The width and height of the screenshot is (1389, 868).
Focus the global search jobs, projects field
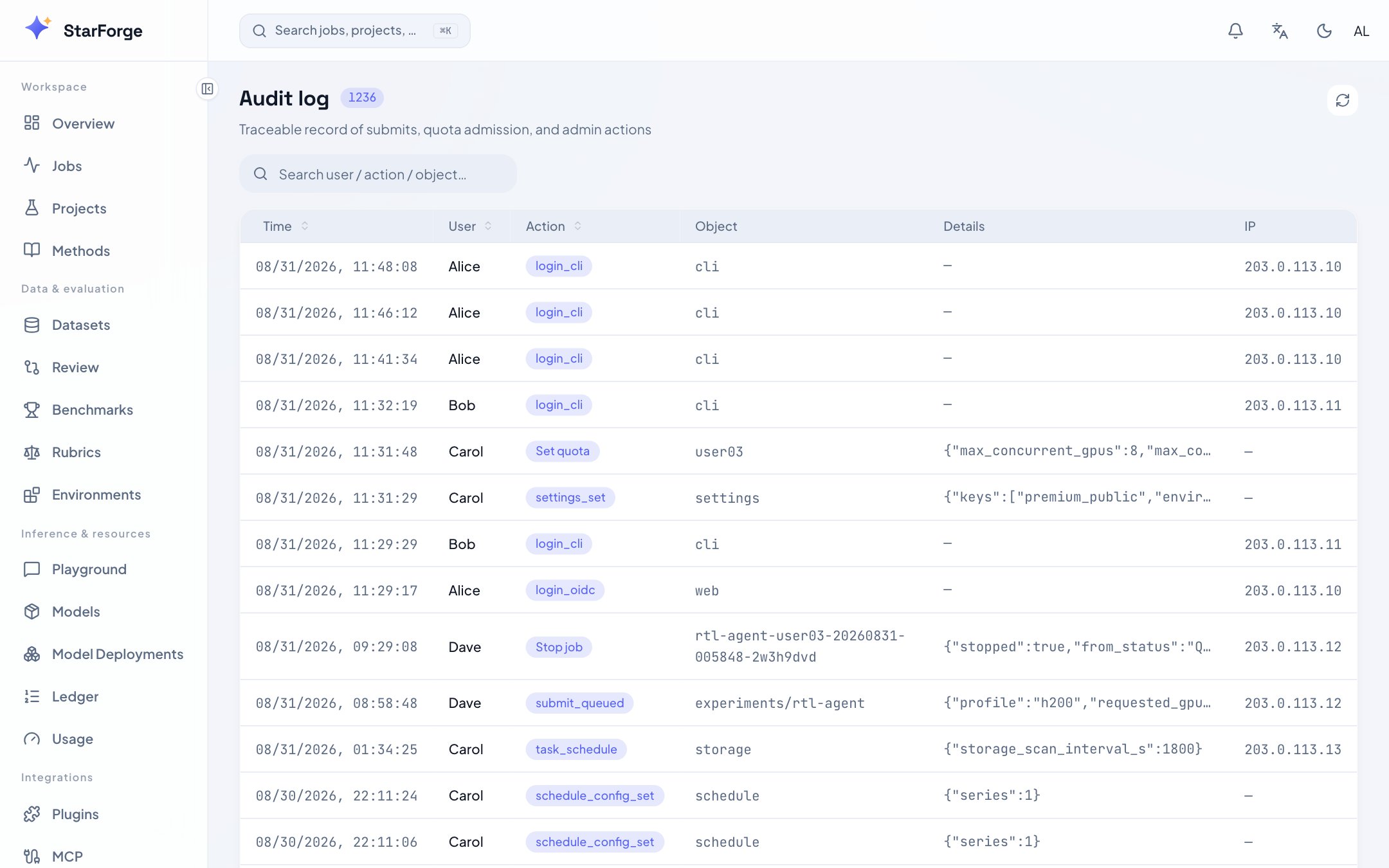[354, 31]
